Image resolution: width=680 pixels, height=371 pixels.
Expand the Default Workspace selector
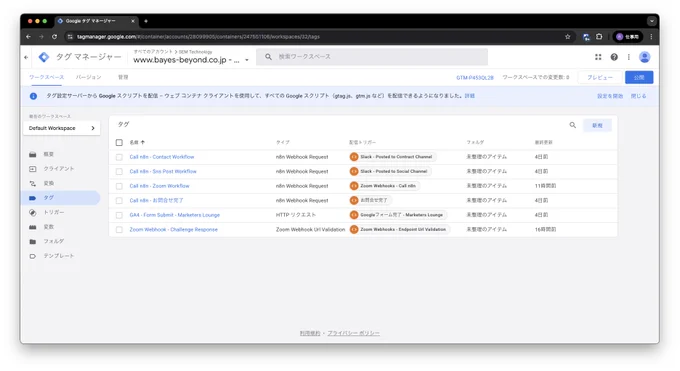point(62,128)
